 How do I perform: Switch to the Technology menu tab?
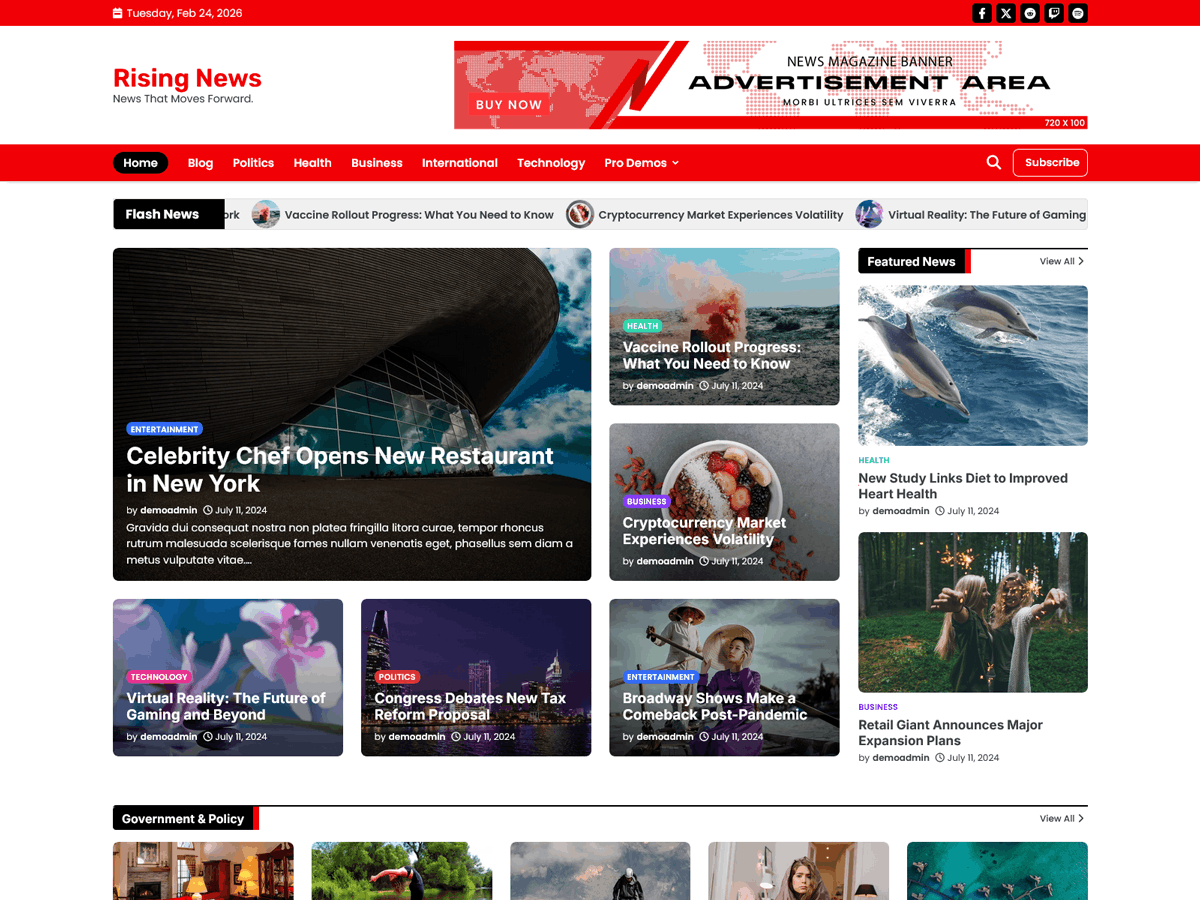pyautogui.click(x=551, y=162)
